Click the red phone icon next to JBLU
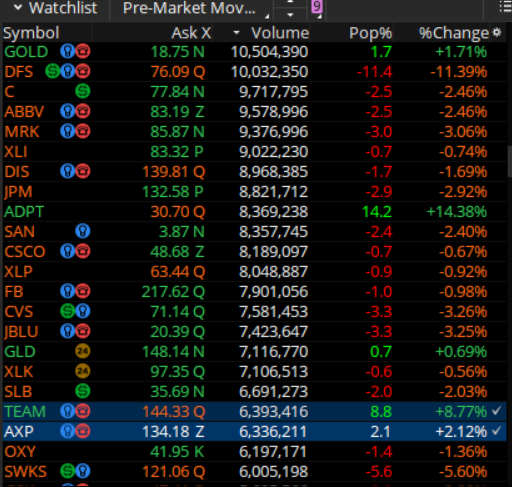The height and width of the screenshot is (487, 512). (x=83, y=331)
